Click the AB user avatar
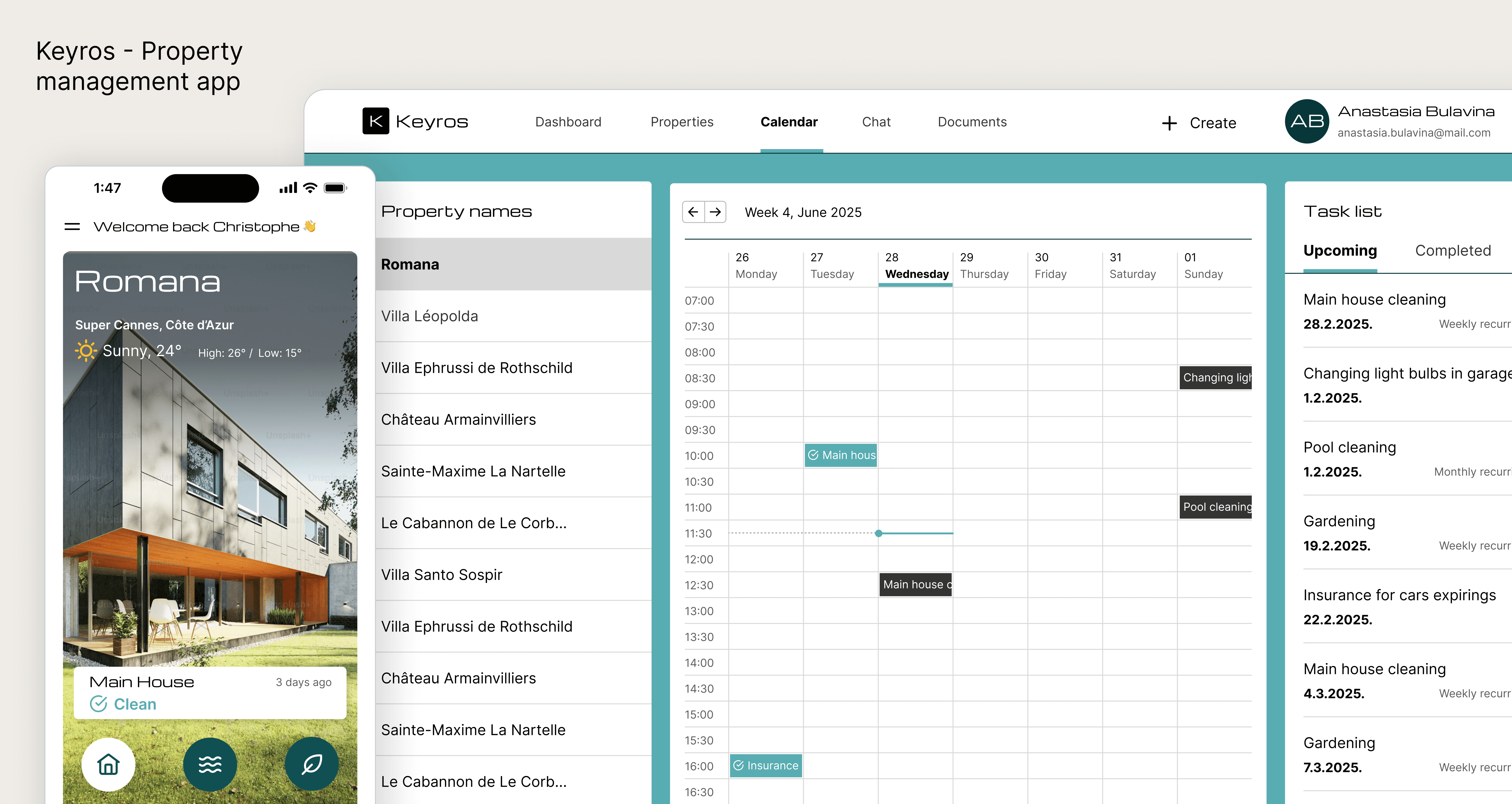This screenshot has width=1512, height=804. point(1307,122)
